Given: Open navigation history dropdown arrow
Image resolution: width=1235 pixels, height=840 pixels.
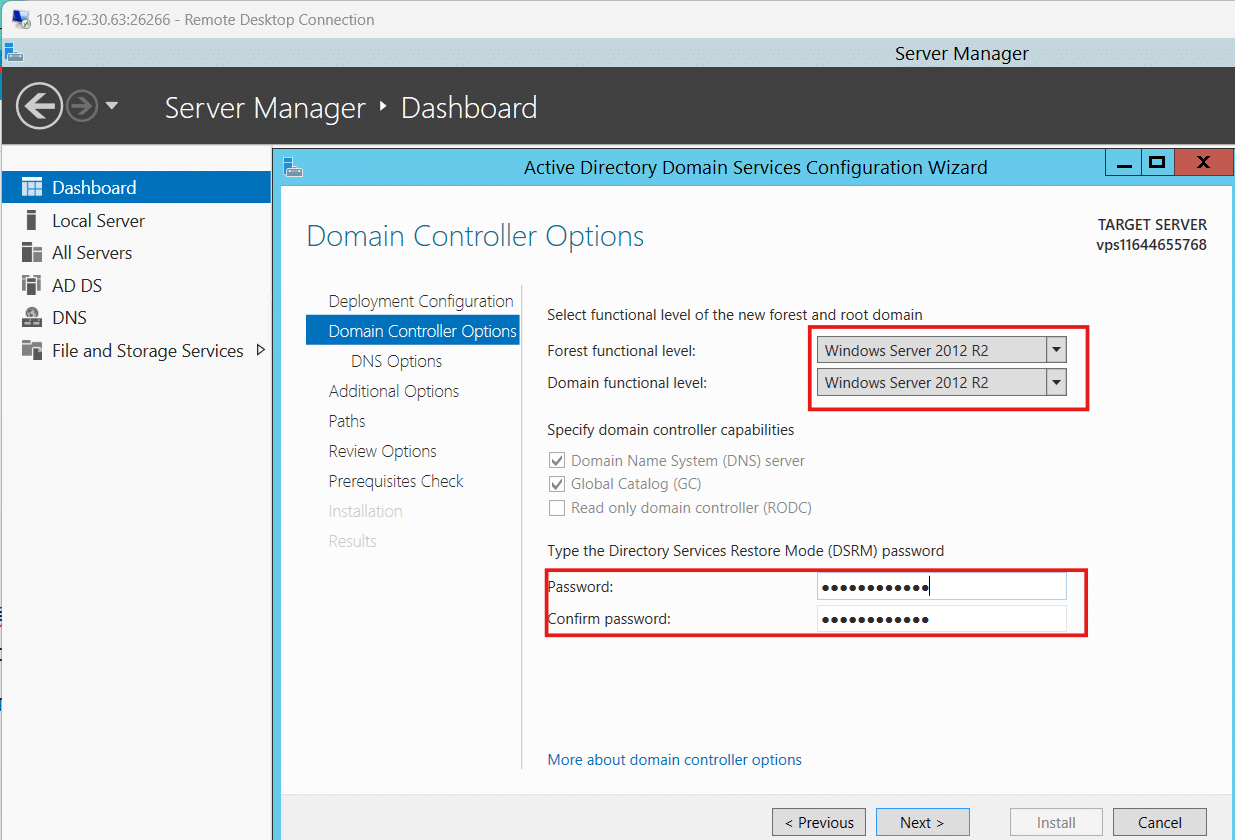Looking at the screenshot, I should click(x=112, y=106).
